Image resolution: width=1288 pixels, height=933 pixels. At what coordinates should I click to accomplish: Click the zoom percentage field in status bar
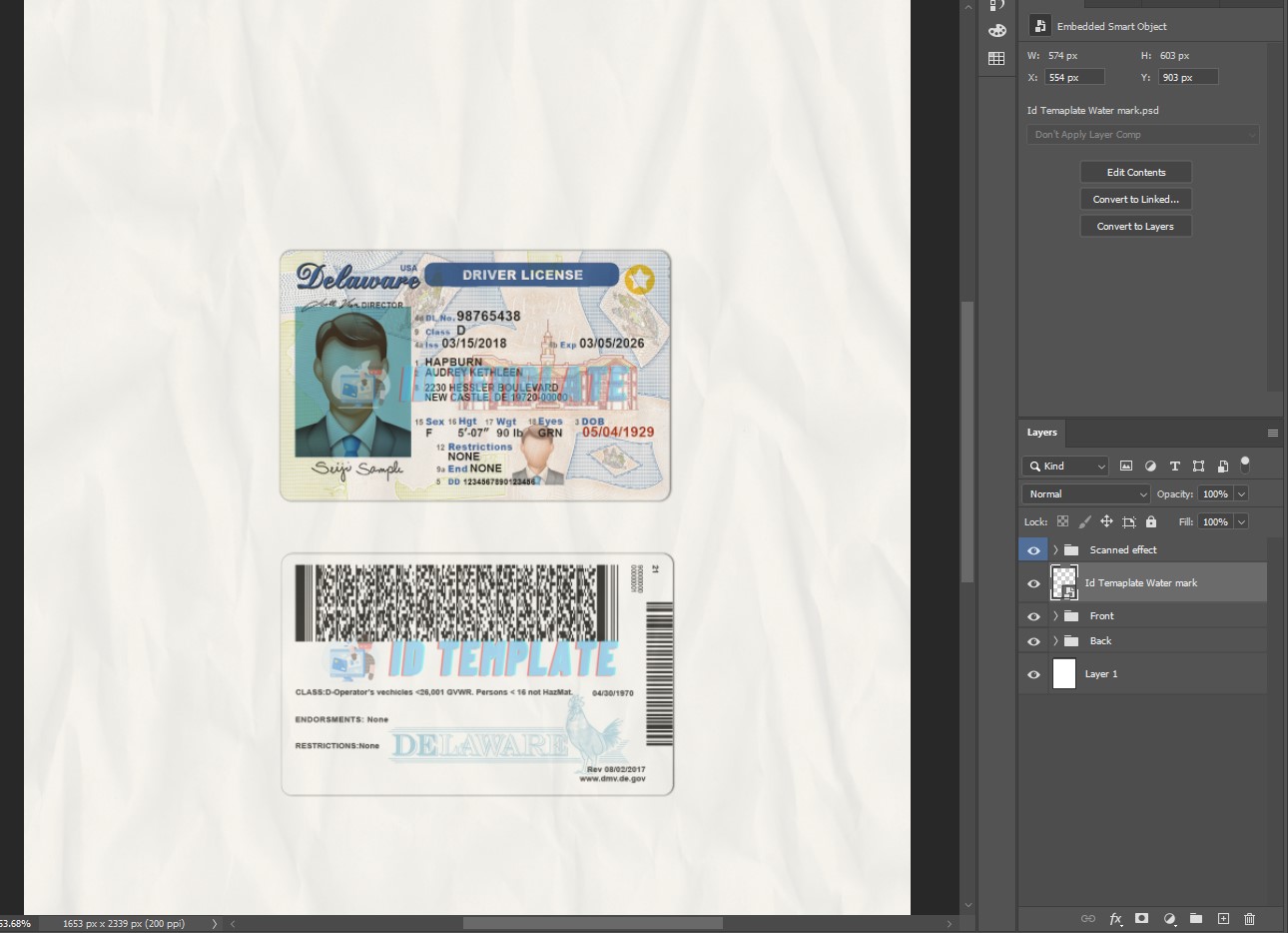(x=16, y=924)
